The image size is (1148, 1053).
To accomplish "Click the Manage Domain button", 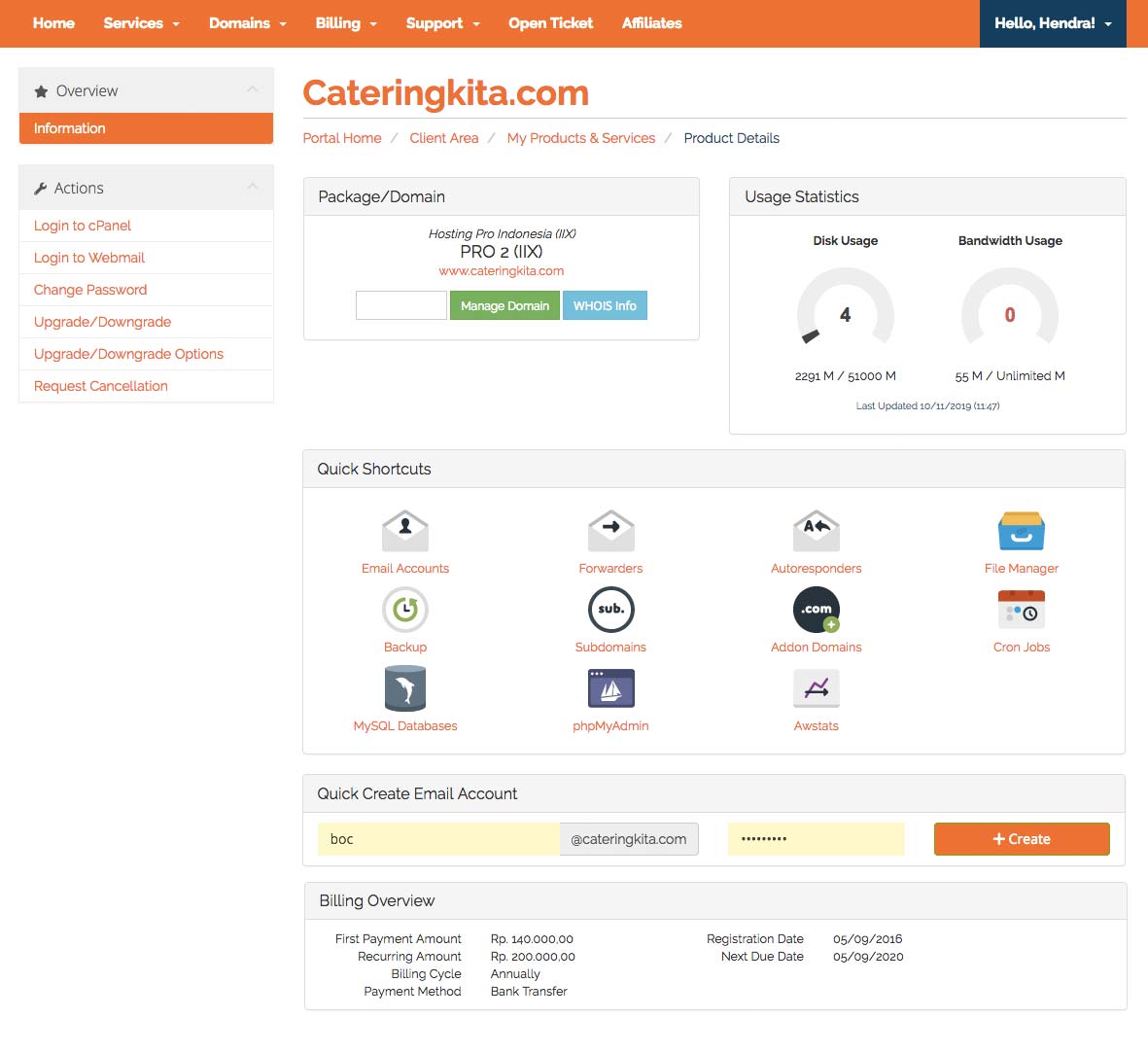I will point(504,305).
